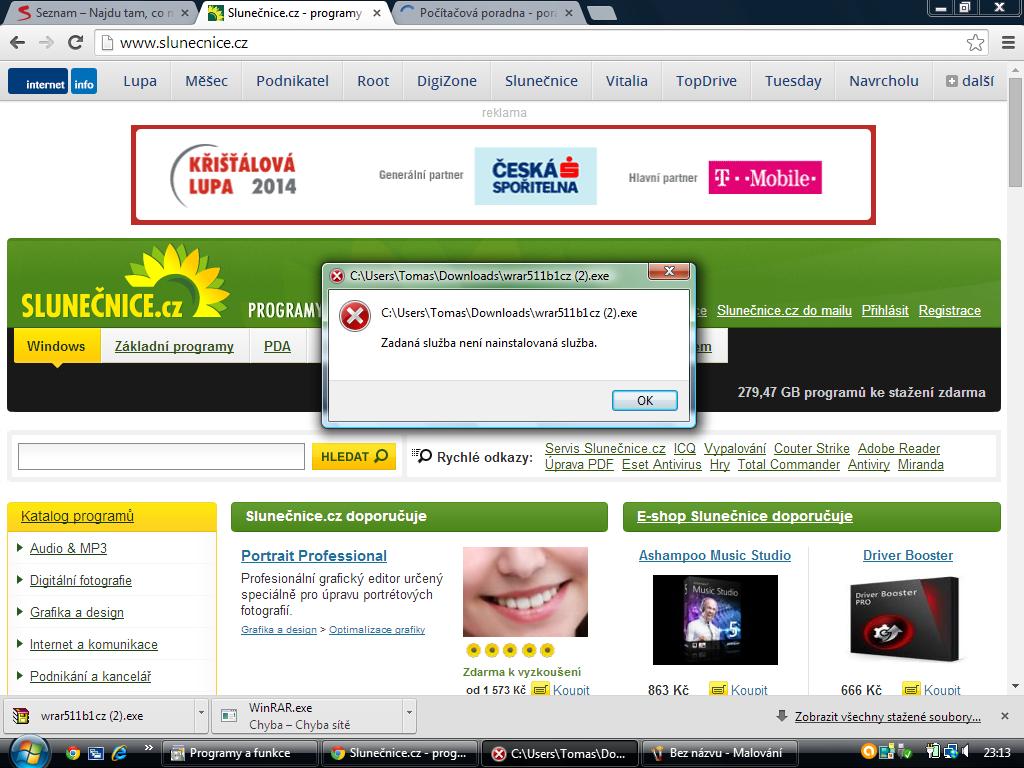Click the page vertical scrollbar thumb

[1015, 134]
